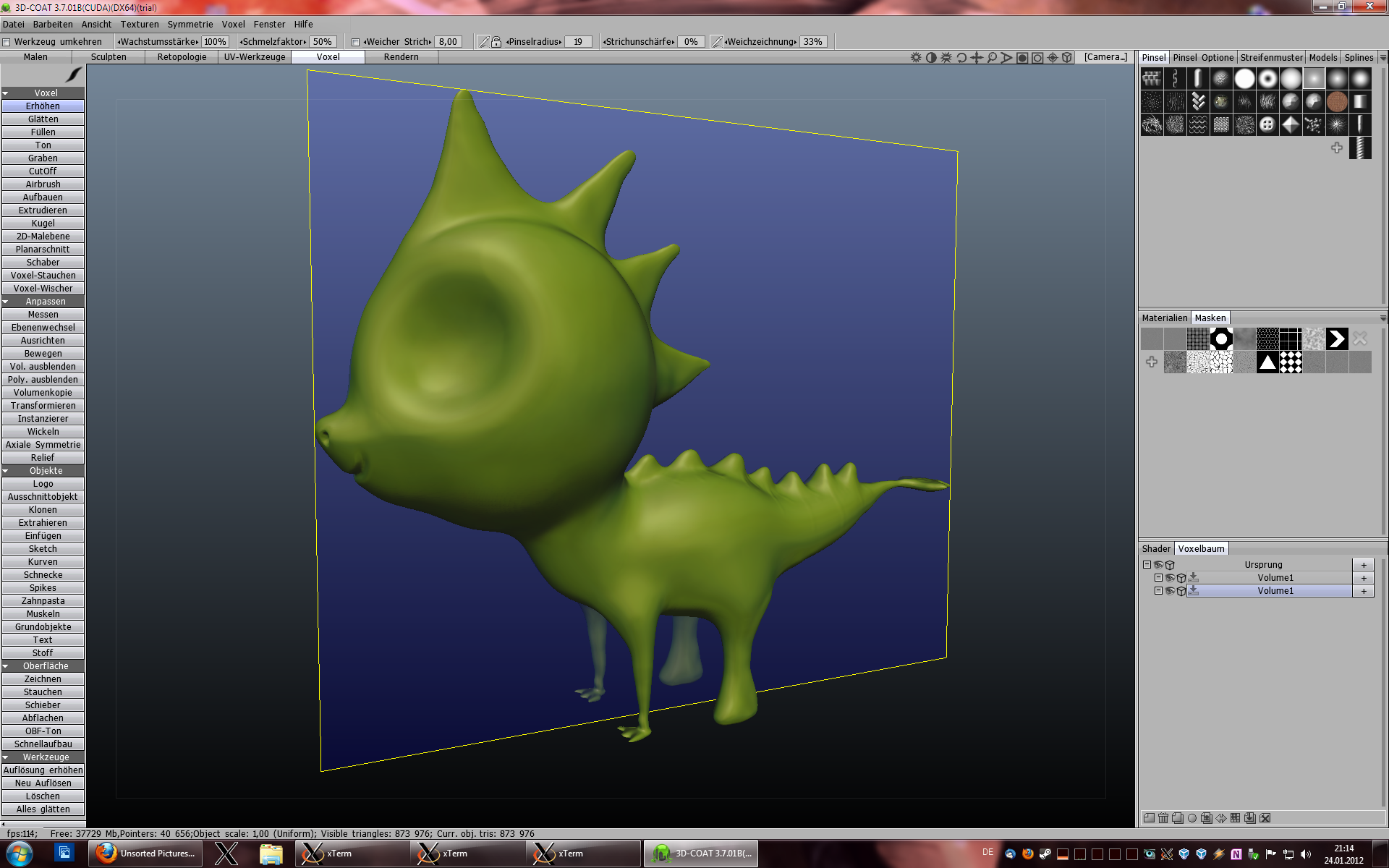Open the Camera dropdown

(x=1105, y=57)
